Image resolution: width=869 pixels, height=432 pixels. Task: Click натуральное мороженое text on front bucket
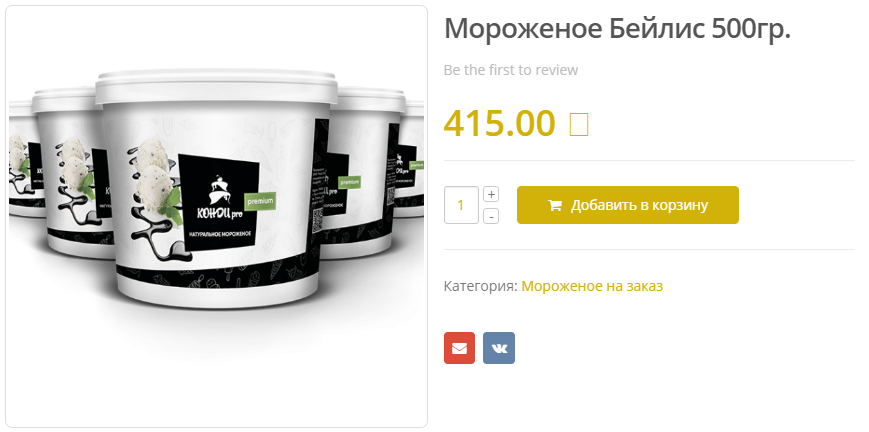220,233
